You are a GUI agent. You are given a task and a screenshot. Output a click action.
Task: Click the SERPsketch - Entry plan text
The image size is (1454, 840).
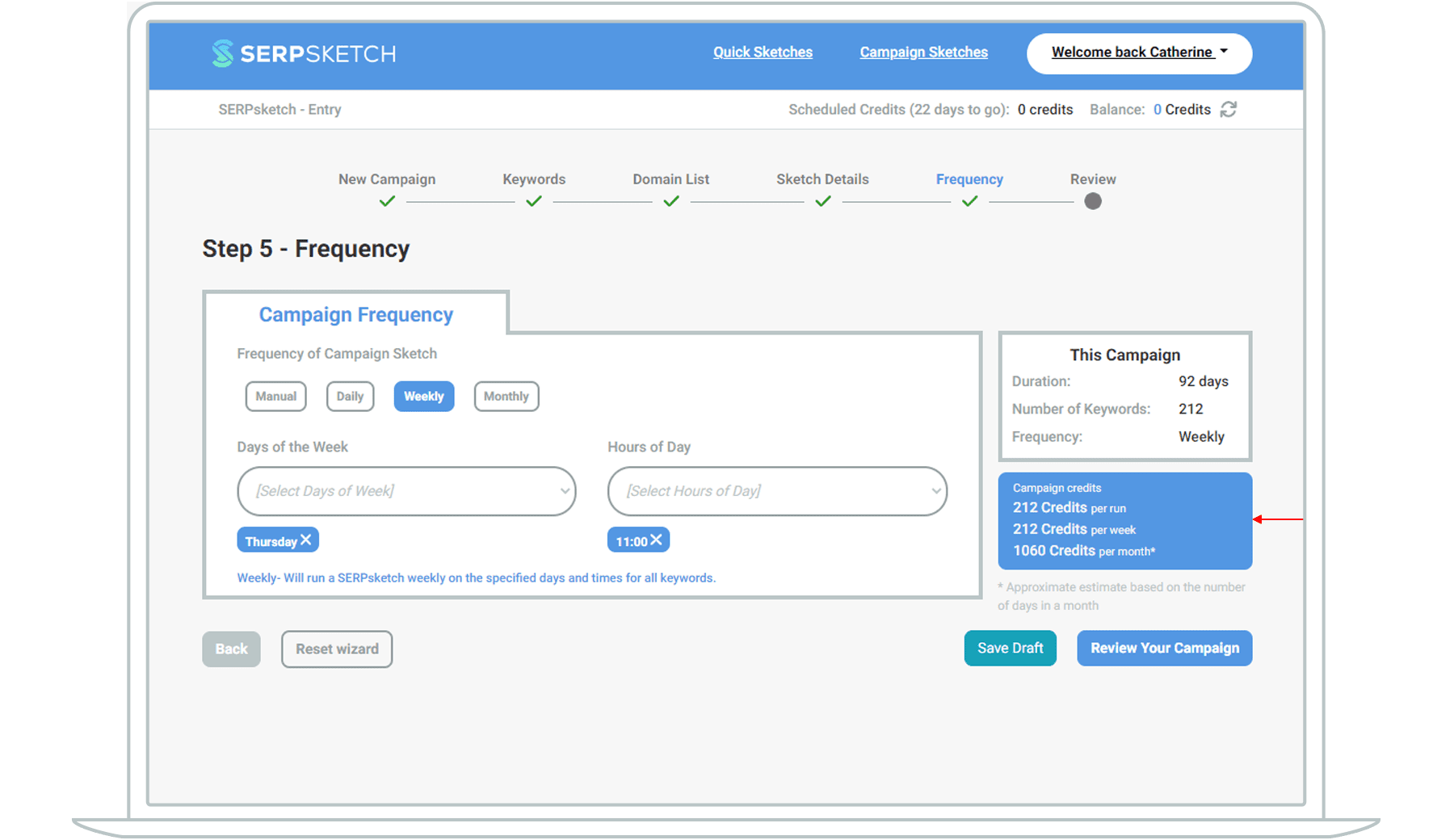tap(279, 110)
